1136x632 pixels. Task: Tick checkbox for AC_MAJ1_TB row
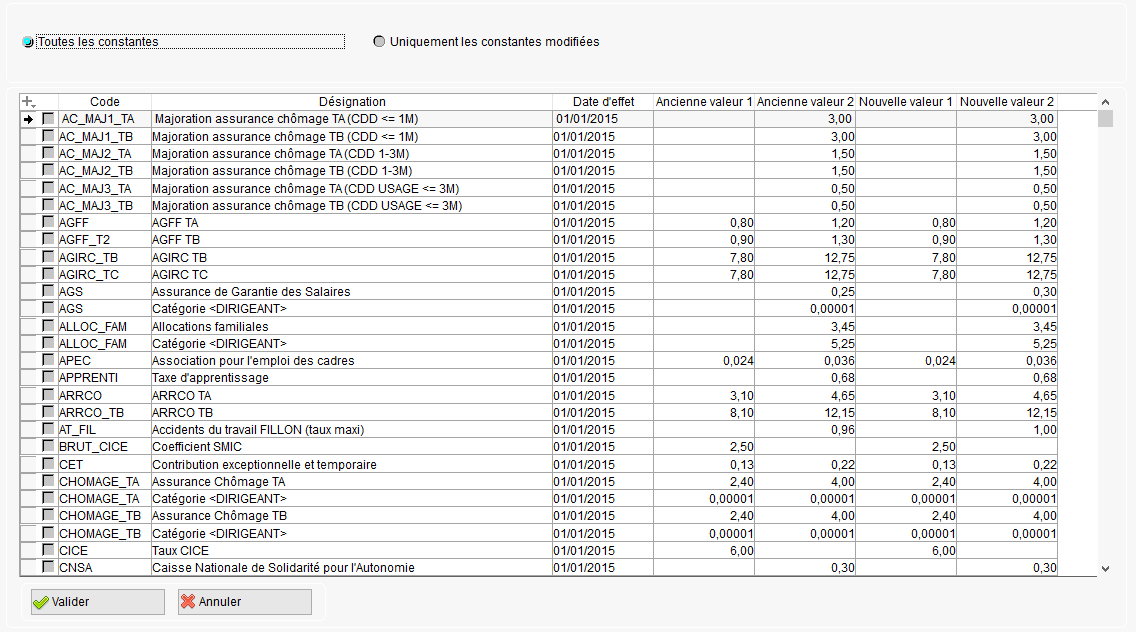48,136
